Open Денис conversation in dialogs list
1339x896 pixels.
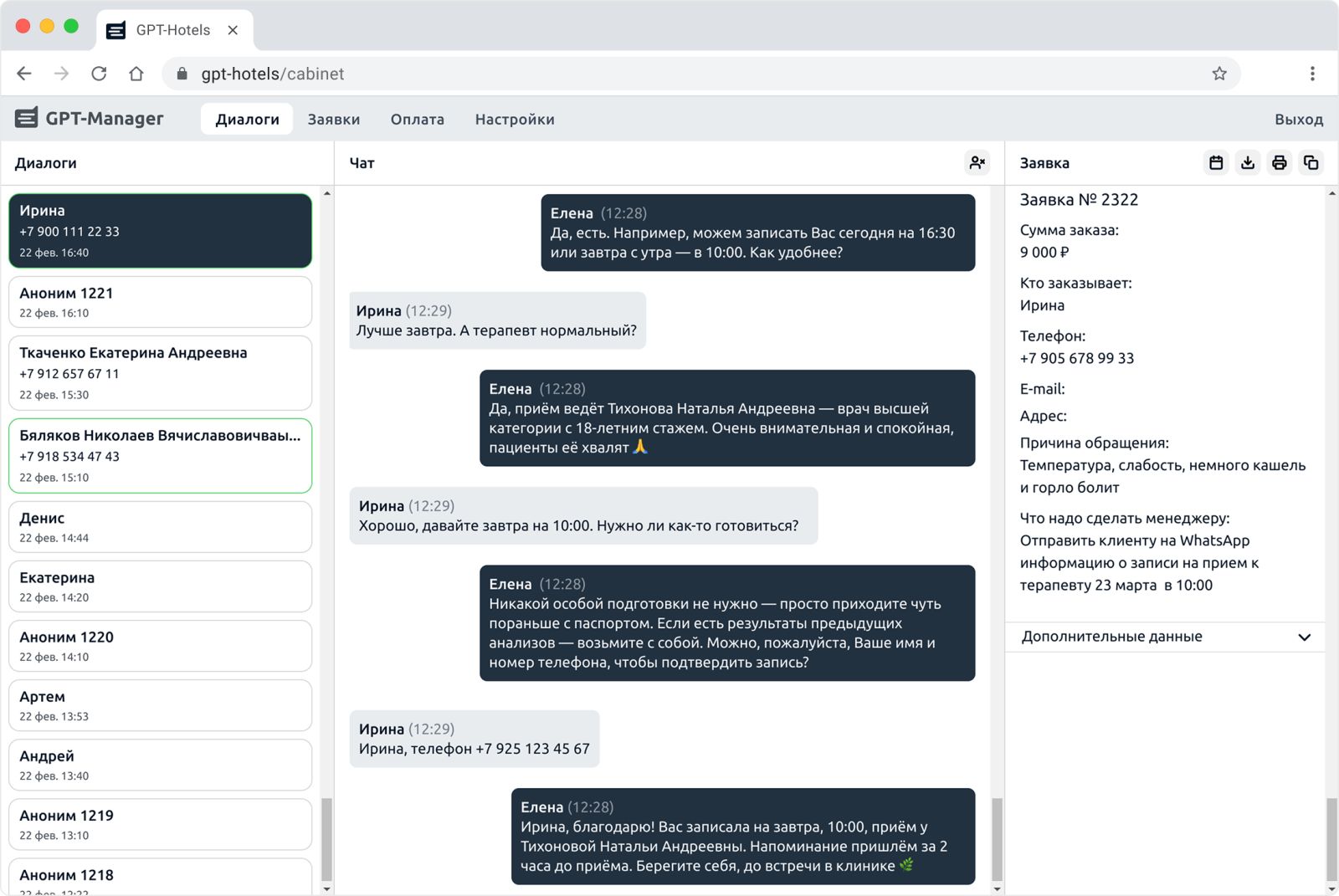coord(160,527)
